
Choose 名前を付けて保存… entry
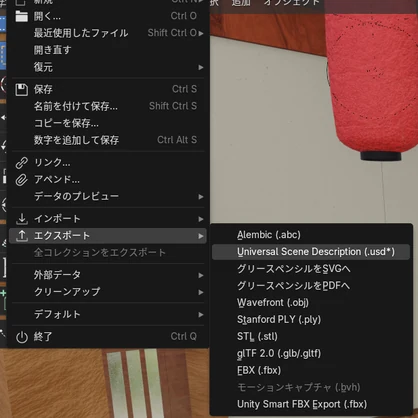pyautogui.click(x=108, y=106)
